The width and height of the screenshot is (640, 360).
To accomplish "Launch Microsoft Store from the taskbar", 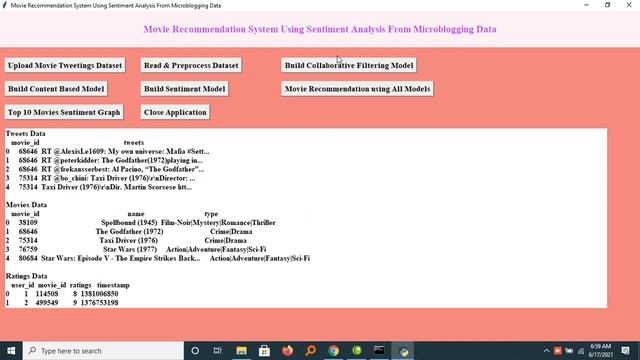I will pos(264,351).
